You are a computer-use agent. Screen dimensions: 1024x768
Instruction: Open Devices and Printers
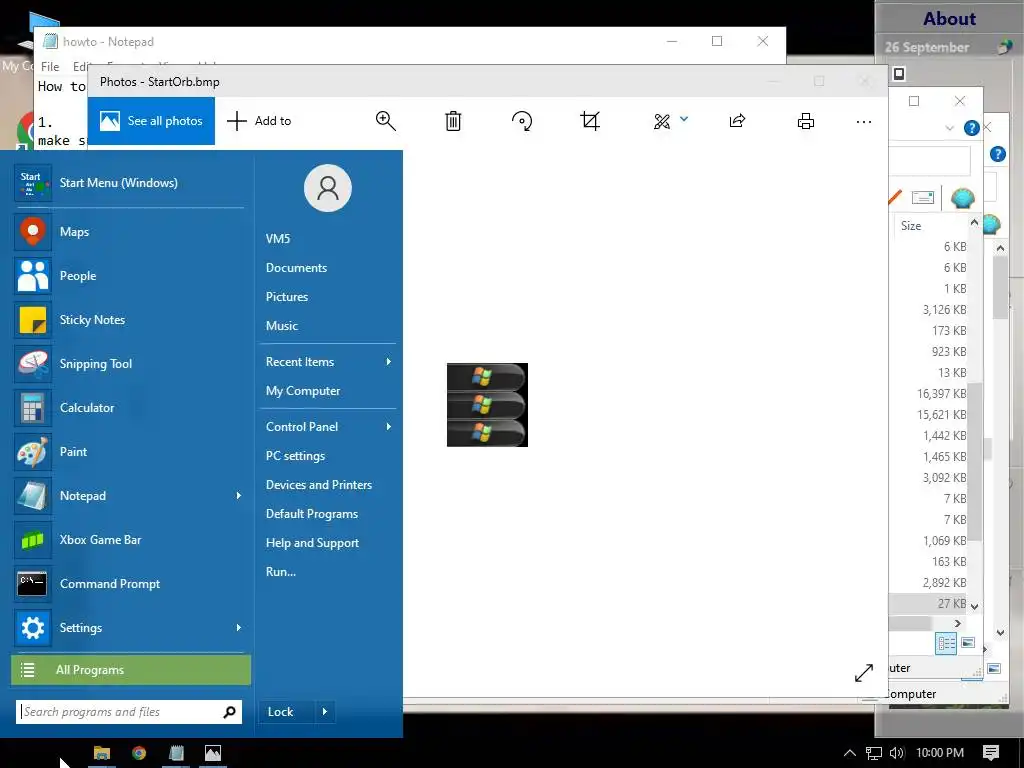[x=319, y=485]
